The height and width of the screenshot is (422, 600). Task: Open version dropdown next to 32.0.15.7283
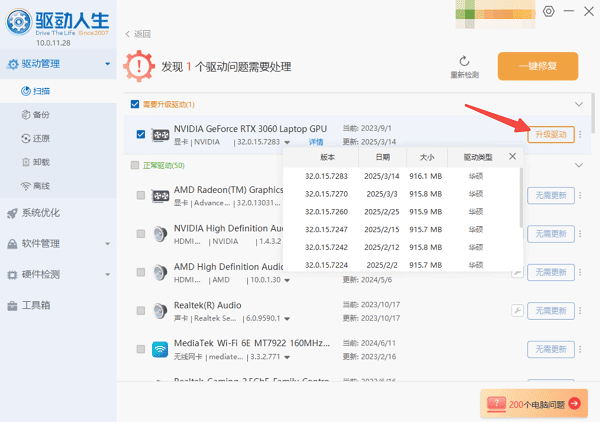287,142
